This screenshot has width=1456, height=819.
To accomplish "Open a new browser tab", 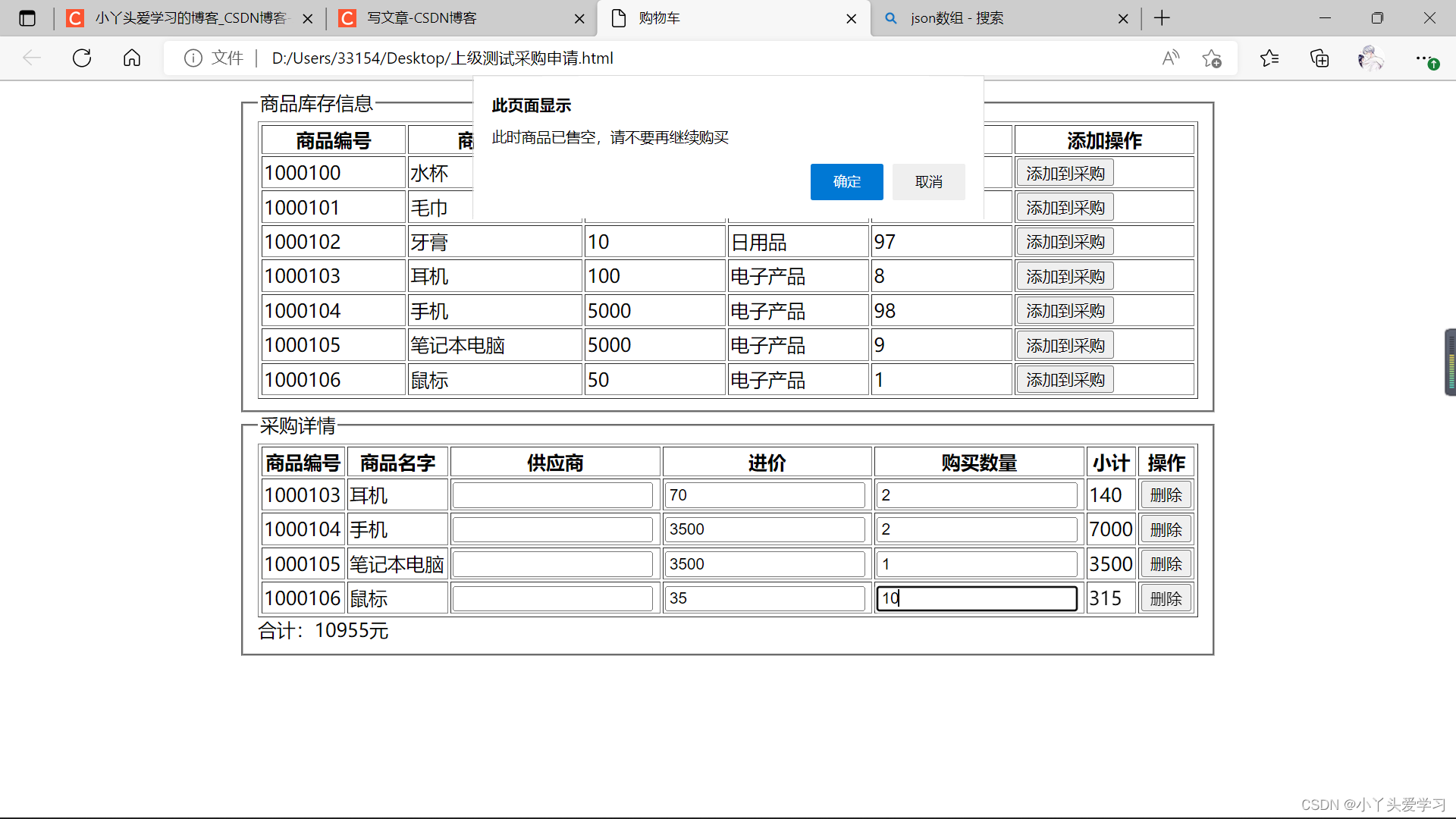I will click(1162, 18).
